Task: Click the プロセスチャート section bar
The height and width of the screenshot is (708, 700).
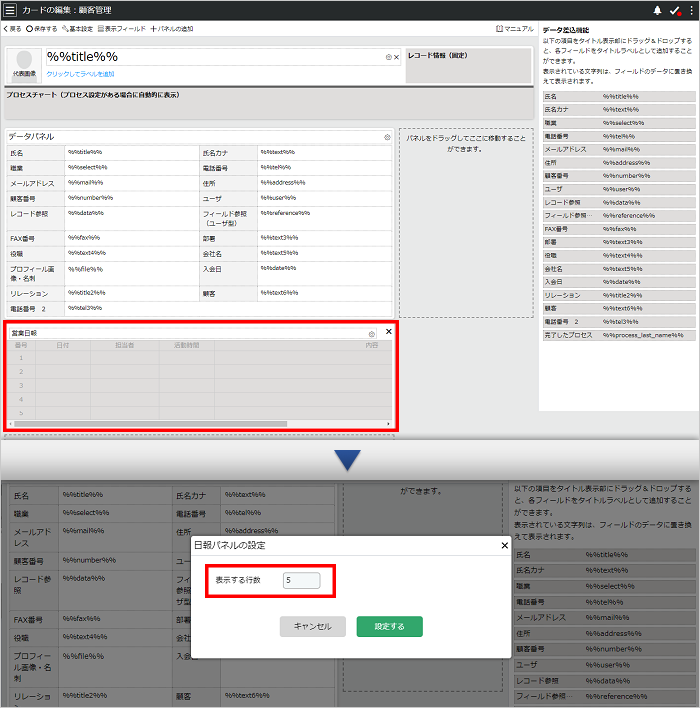Action: click(269, 103)
